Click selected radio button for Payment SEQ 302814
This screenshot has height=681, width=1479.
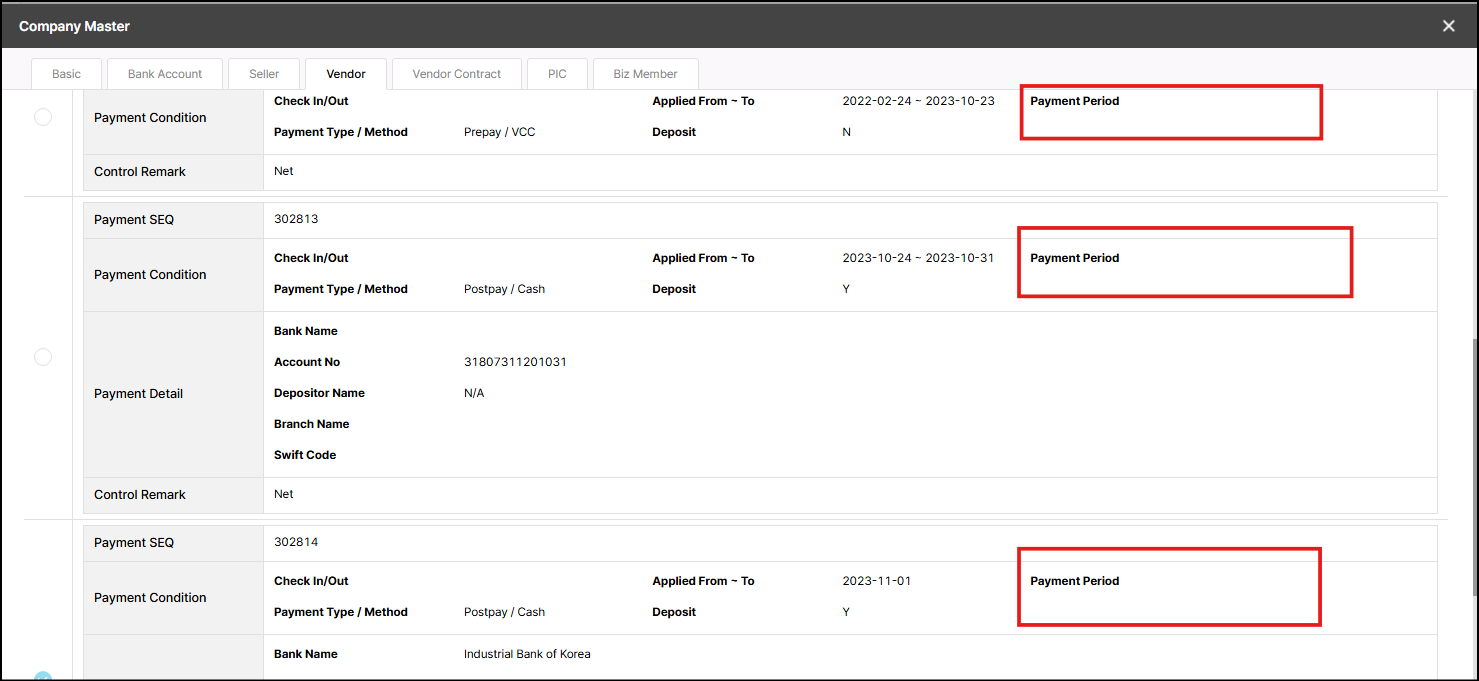pyautogui.click(x=43, y=676)
